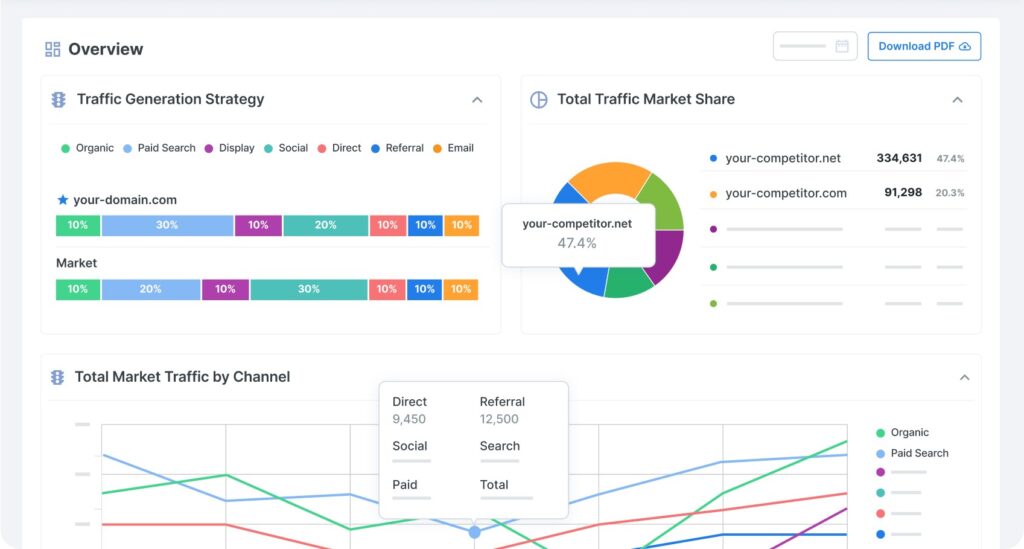Click the purple dot in market share list

click(713, 229)
